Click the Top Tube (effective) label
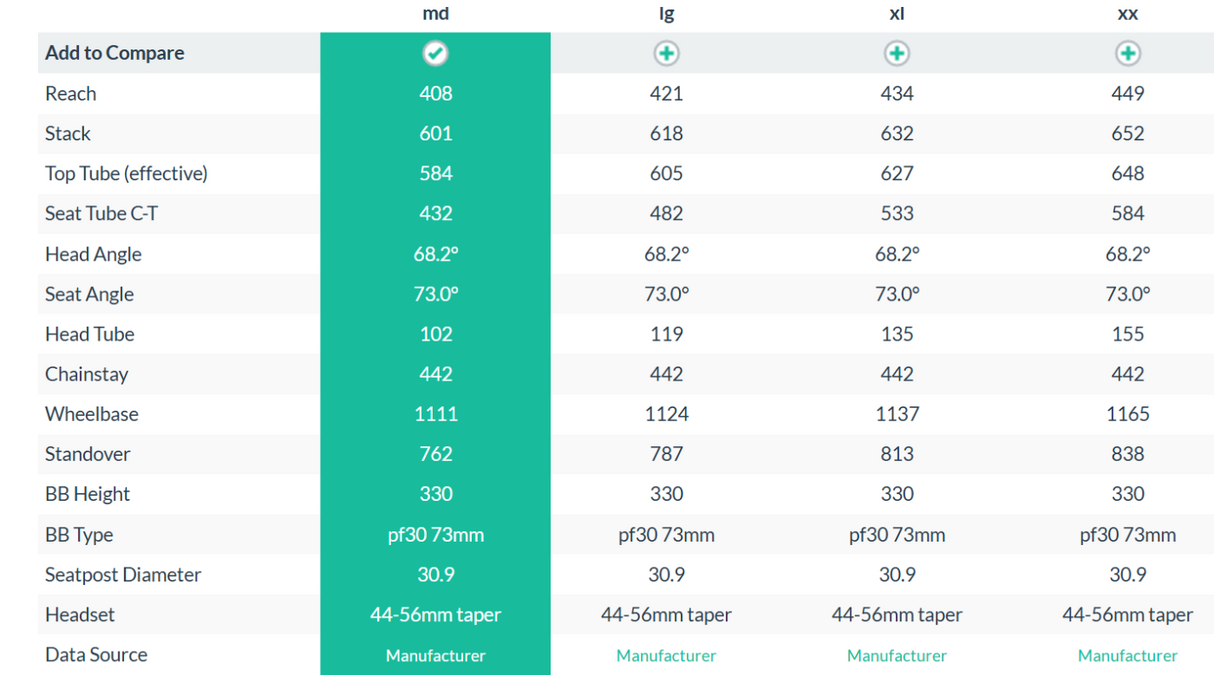The height and width of the screenshot is (682, 1214). coord(126,174)
